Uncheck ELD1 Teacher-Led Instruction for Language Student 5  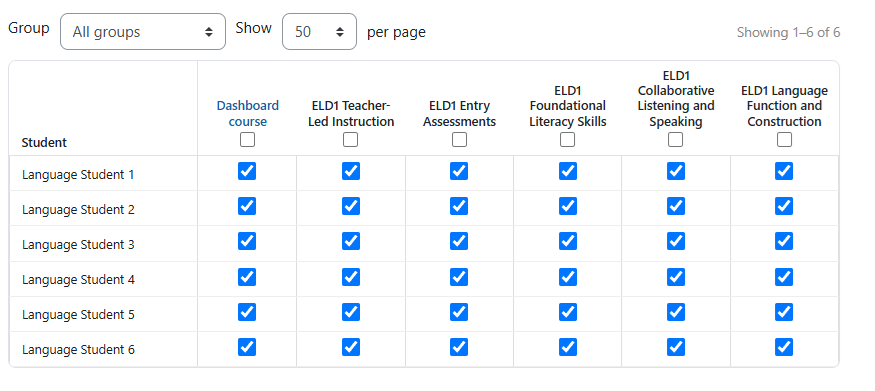pyautogui.click(x=351, y=312)
